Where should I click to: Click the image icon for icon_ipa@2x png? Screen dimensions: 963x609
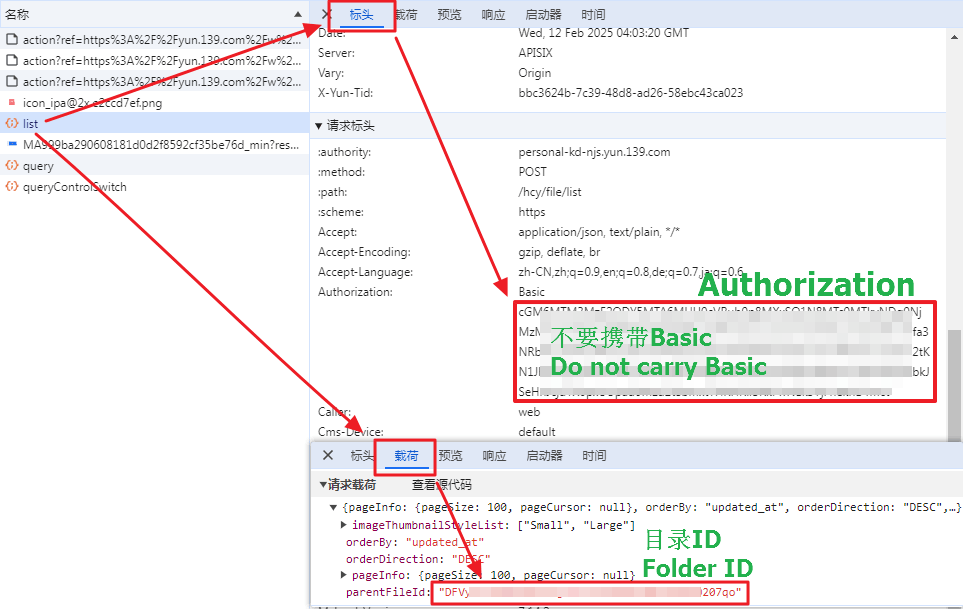tap(12, 103)
